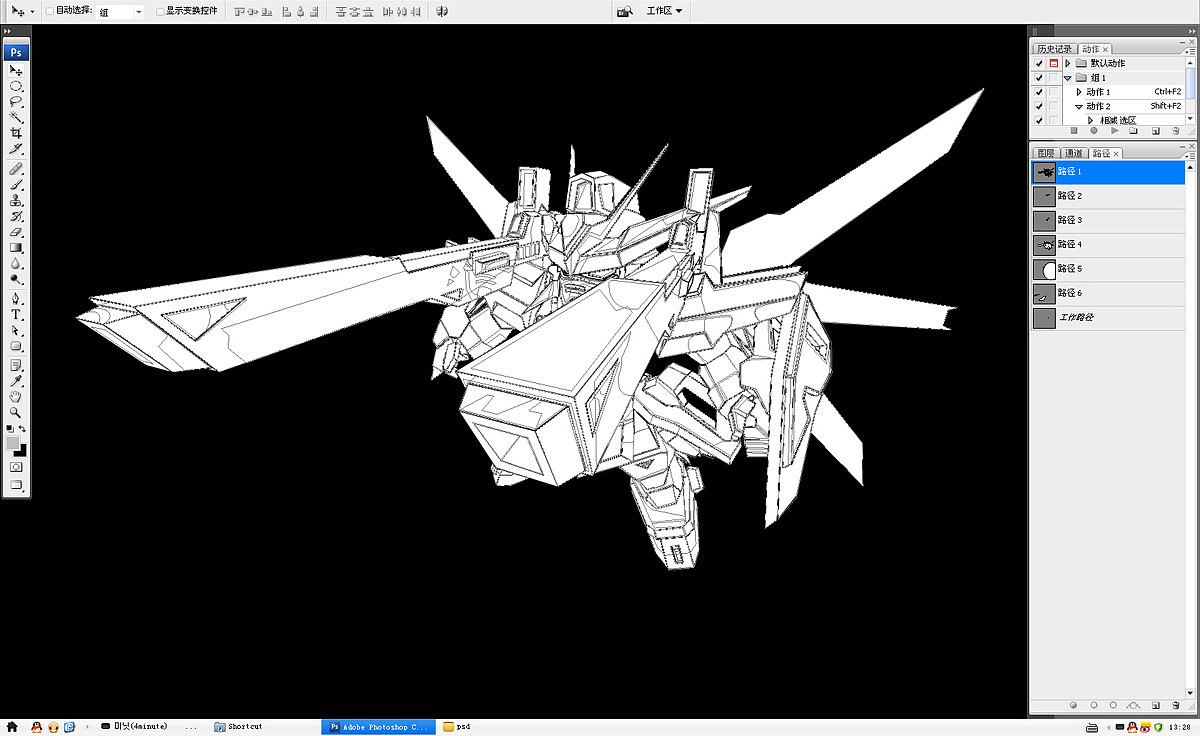Select the 路径 2 row
This screenshot has height=736, width=1200.
pyautogui.click(x=1108, y=196)
